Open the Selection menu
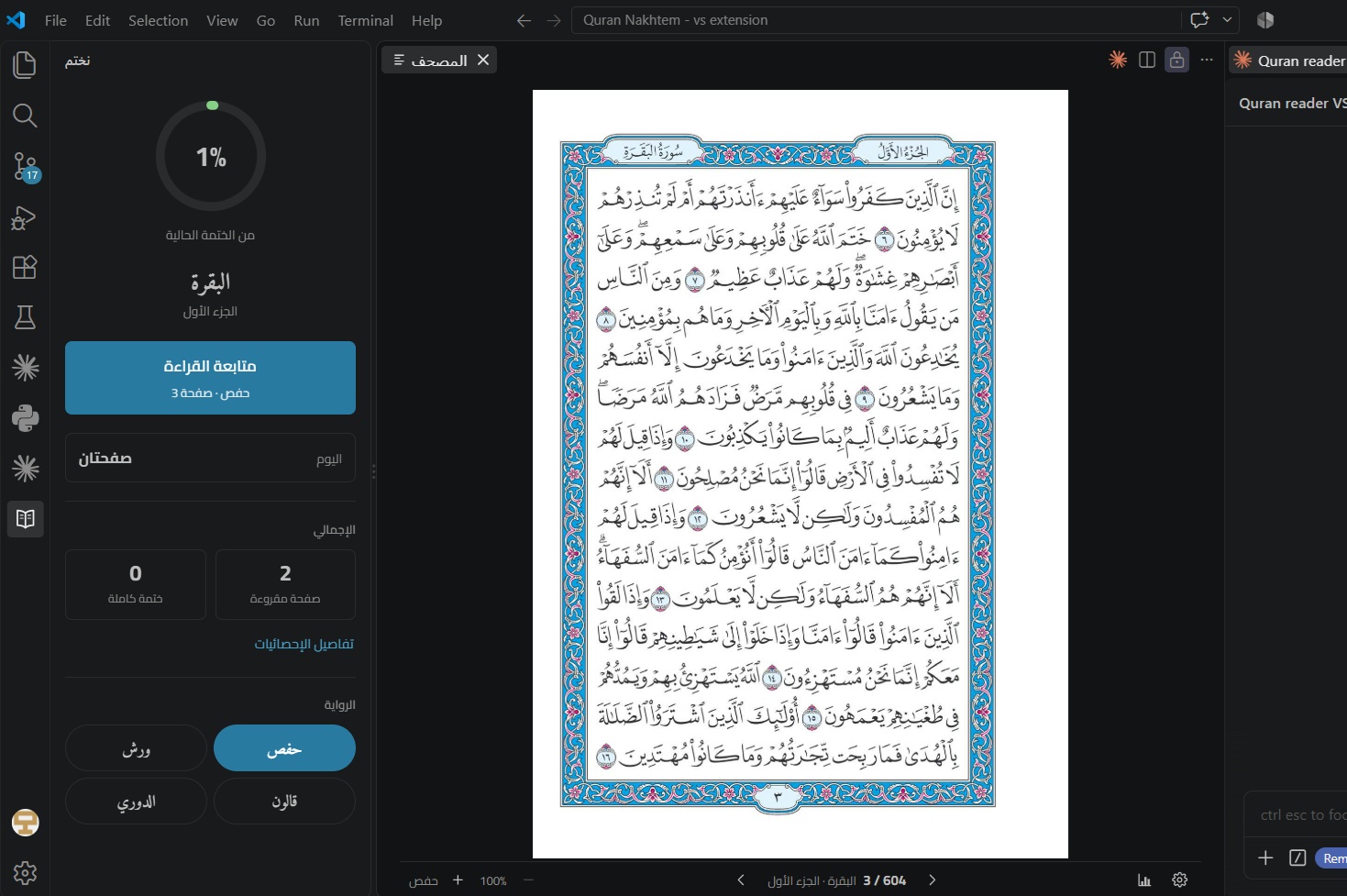Viewport: 1347px width, 896px height. coord(158,20)
